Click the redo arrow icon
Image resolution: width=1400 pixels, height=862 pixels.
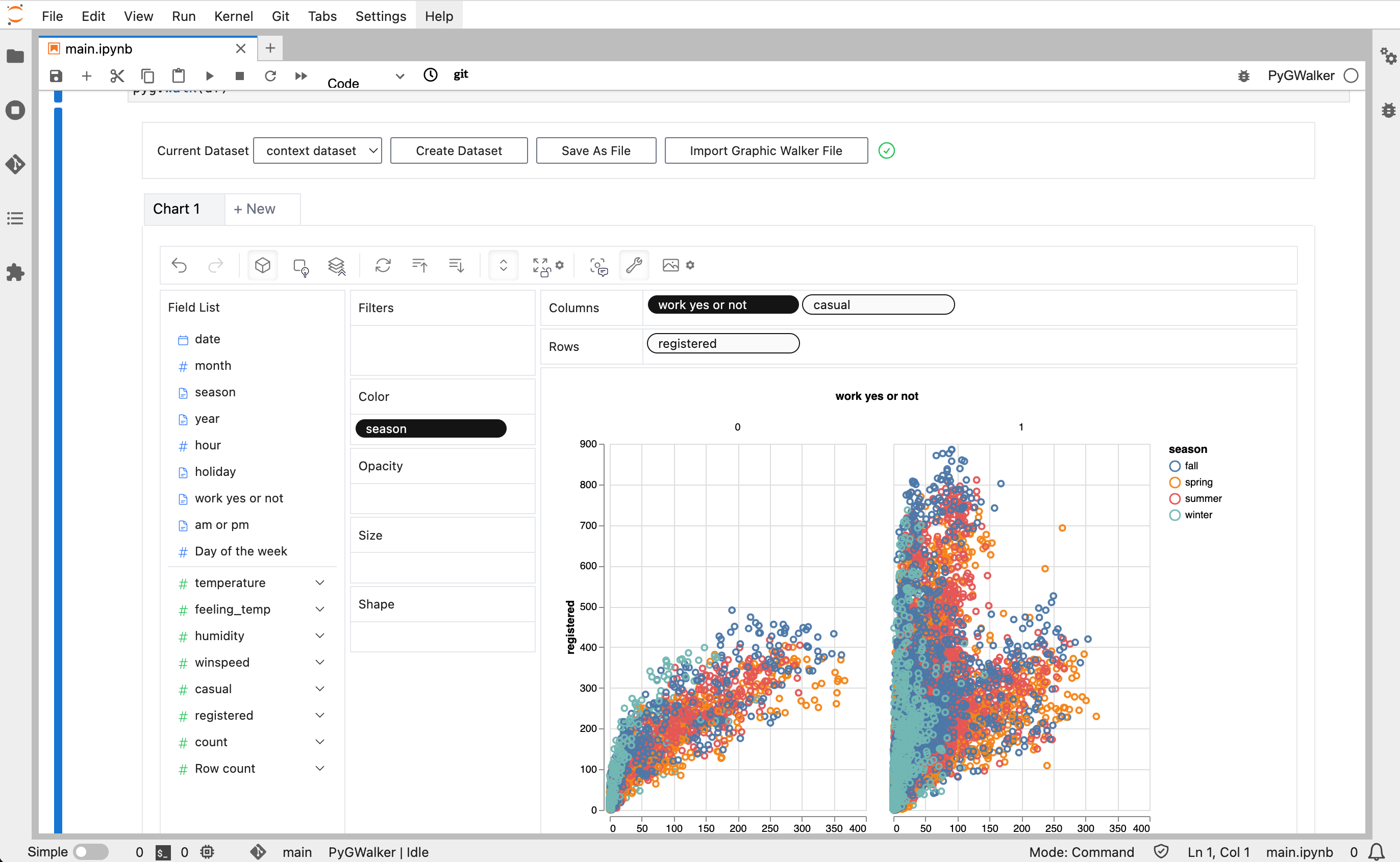click(x=215, y=265)
